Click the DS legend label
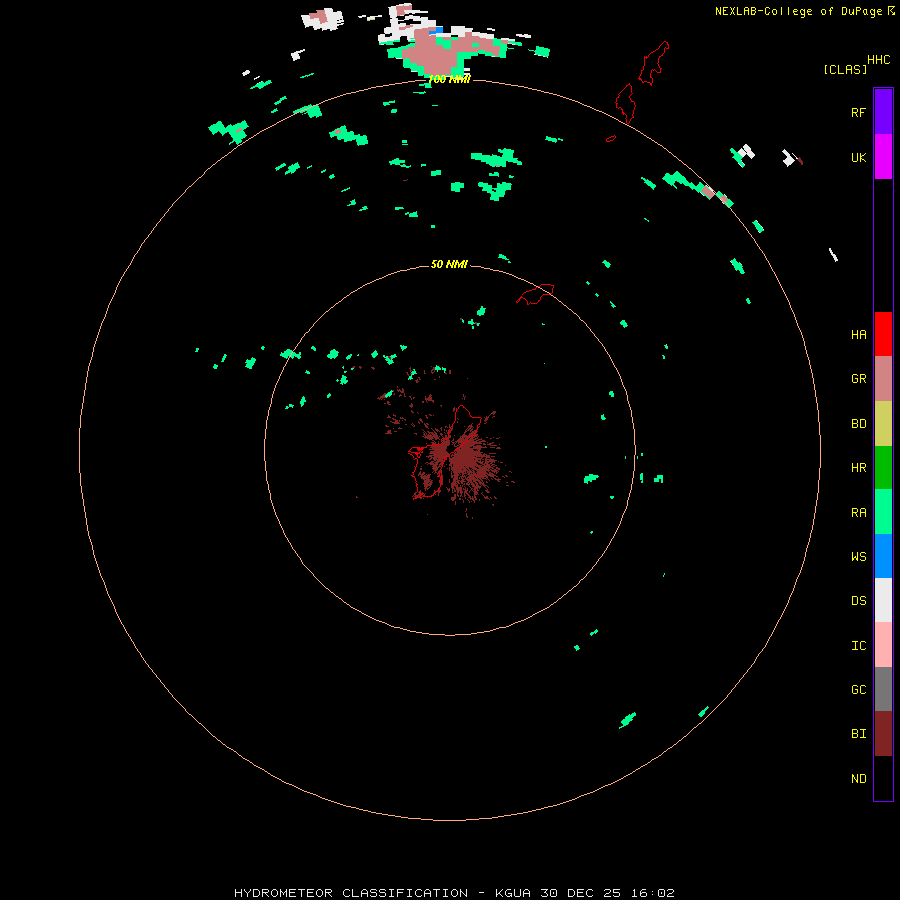The image size is (900, 900). [858, 601]
